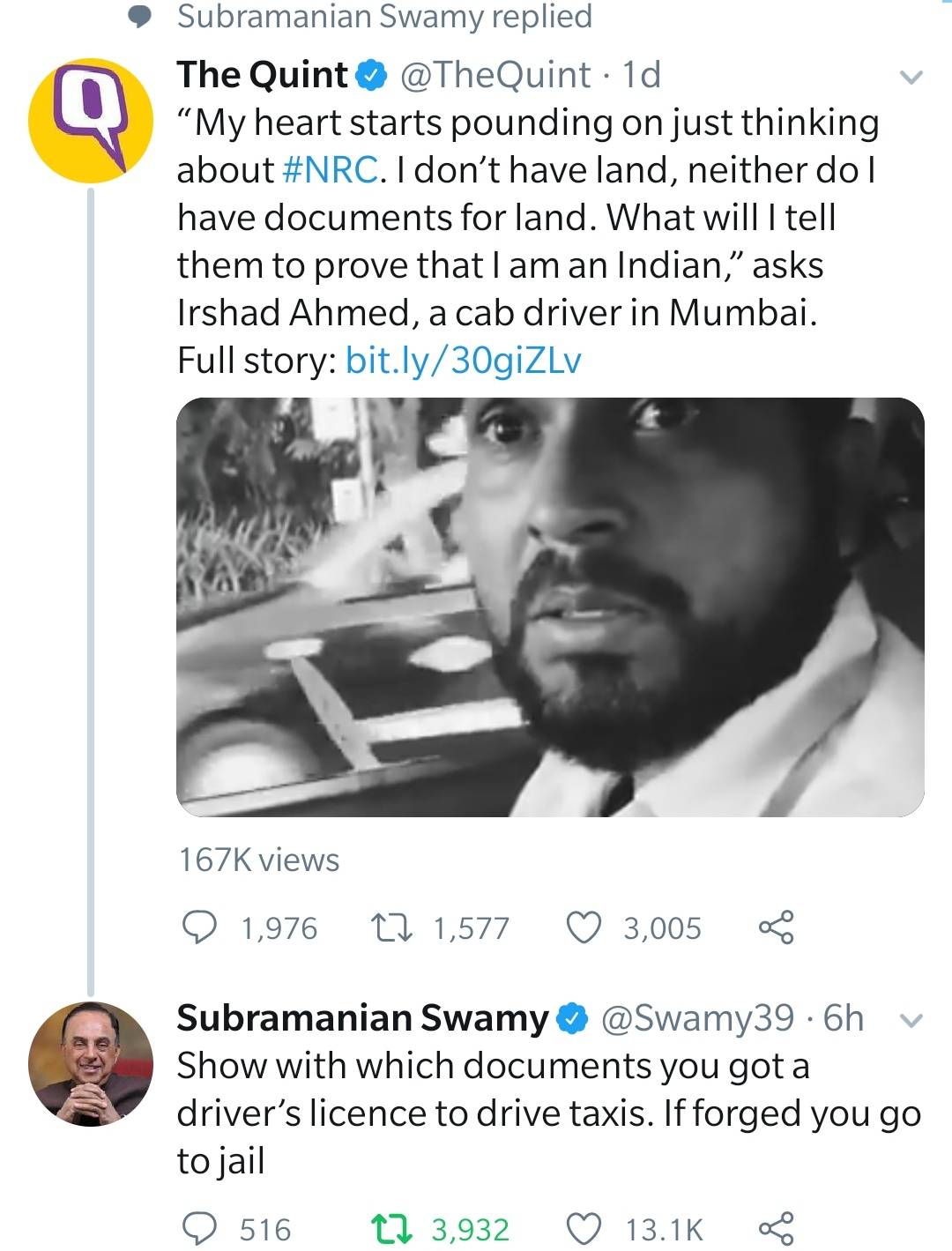Open the bit.ly/30giZLv full story link

point(464,360)
